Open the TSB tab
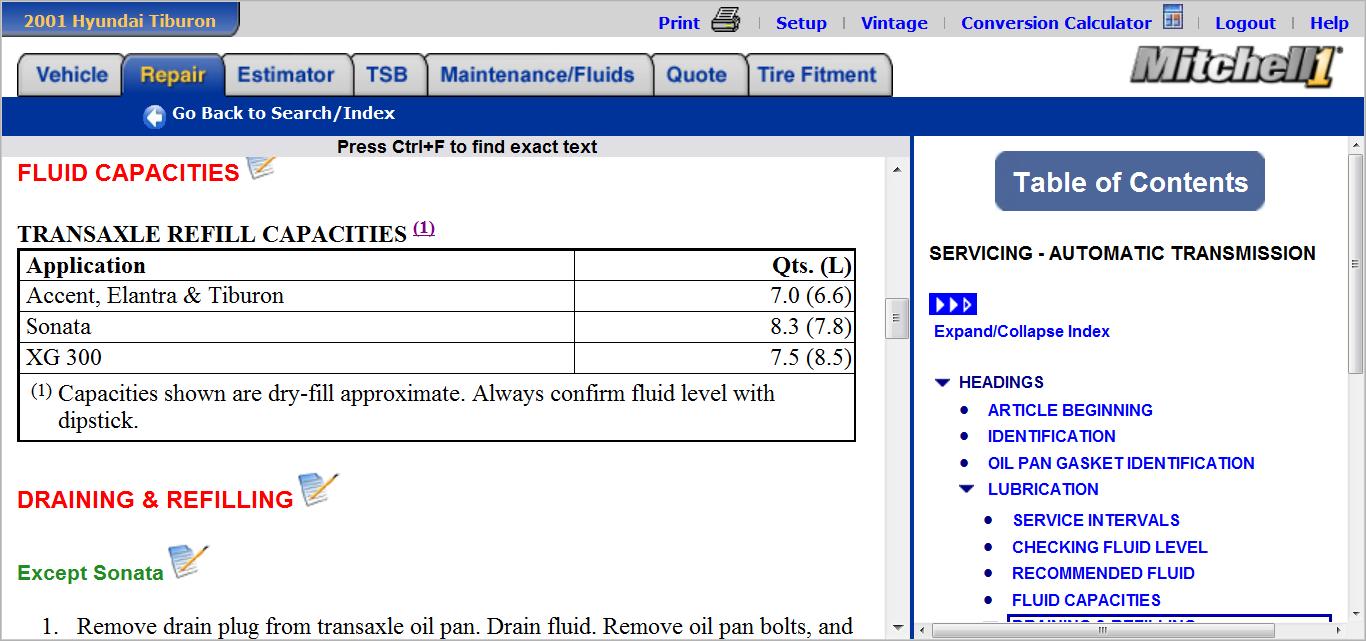 coord(387,75)
